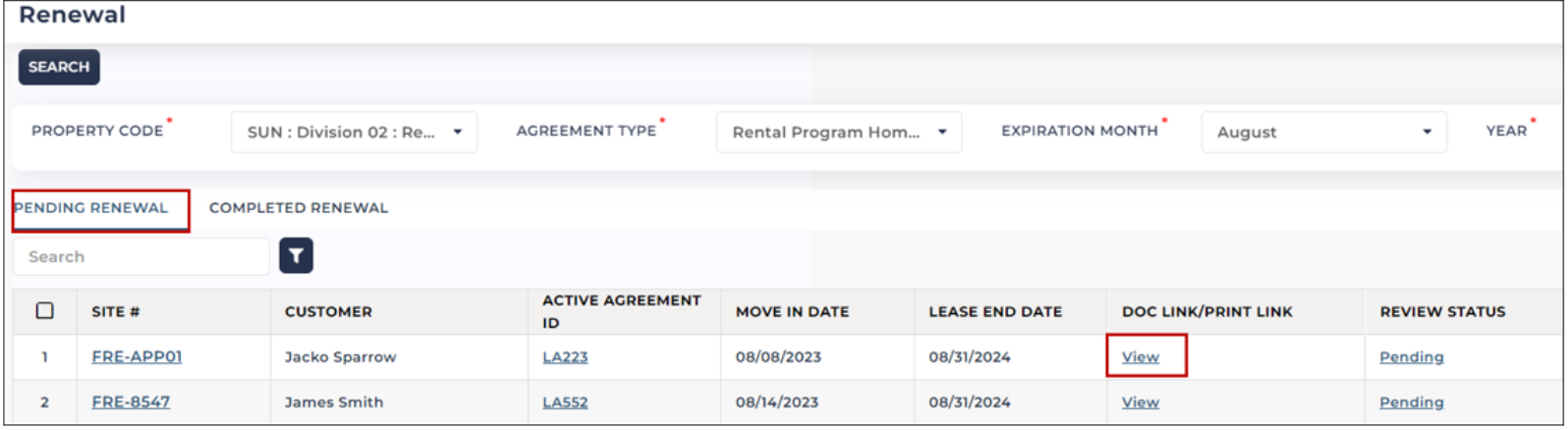Open the Agreement Type dropdown
This screenshot has width=1568, height=430.
[839, 133]
